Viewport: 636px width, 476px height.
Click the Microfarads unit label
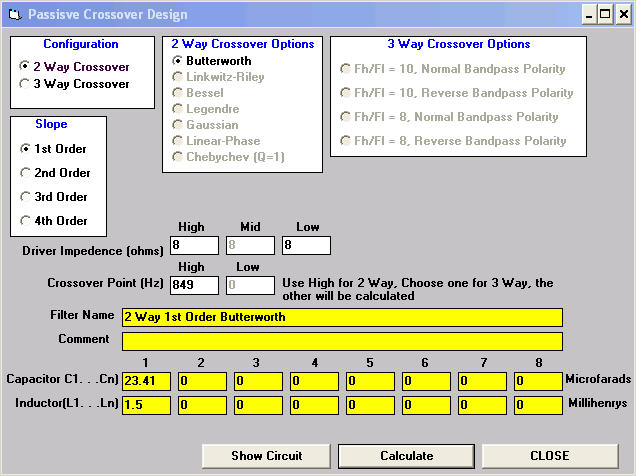pos(598,379)
